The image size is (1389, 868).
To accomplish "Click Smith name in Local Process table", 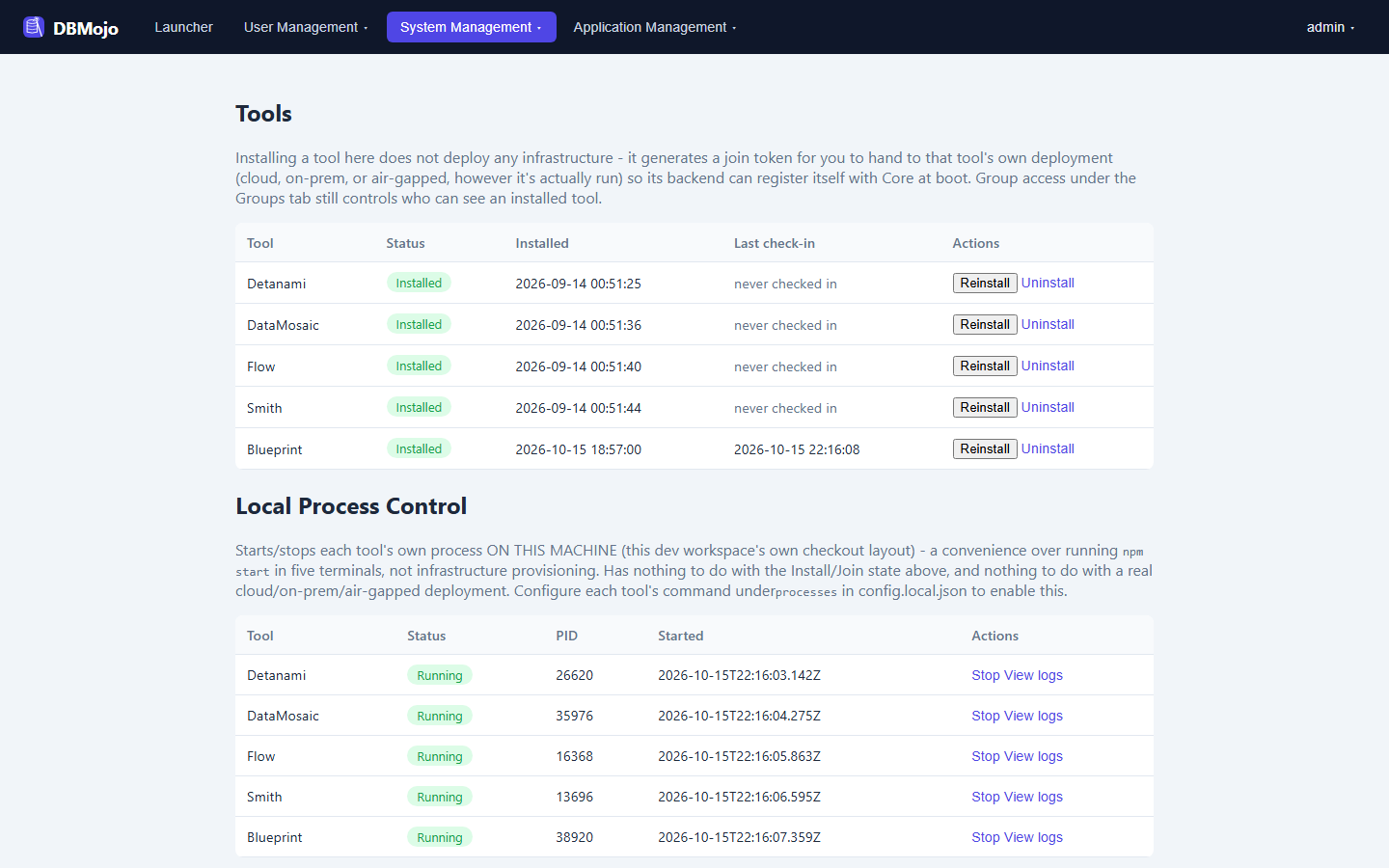I will click(264, 797).
